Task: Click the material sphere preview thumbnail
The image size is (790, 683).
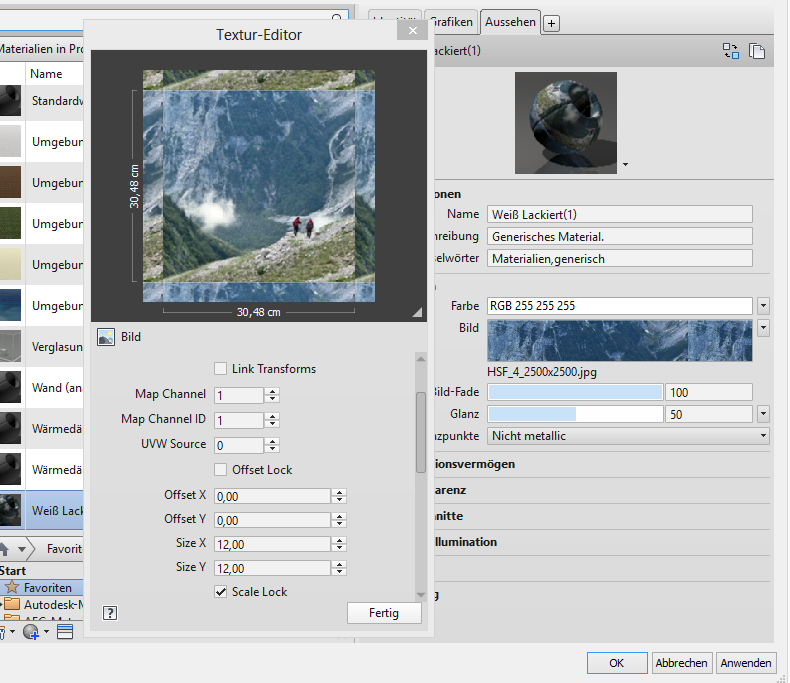Action: pos(566,123)
